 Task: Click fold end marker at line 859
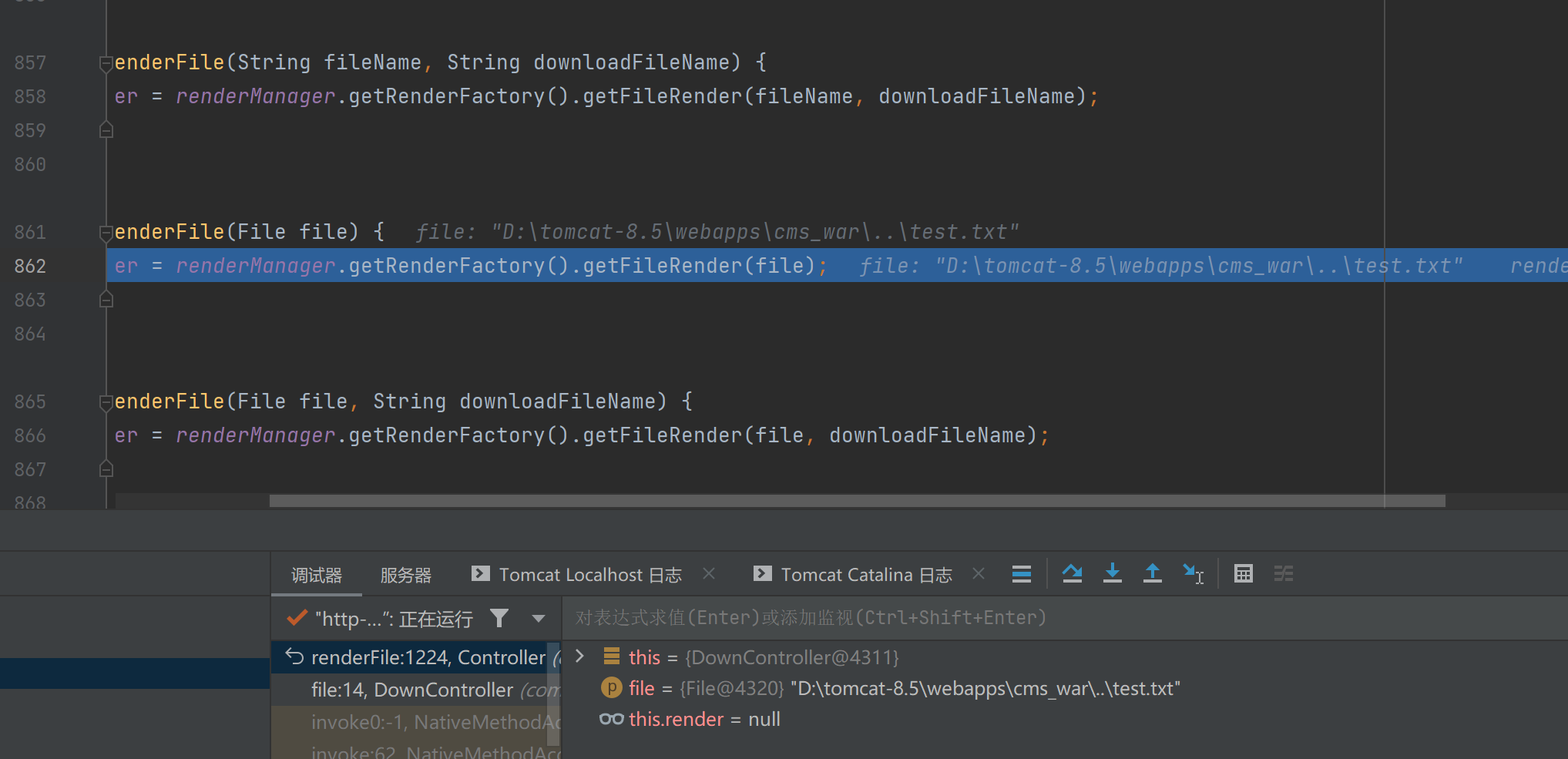point(106,129)
